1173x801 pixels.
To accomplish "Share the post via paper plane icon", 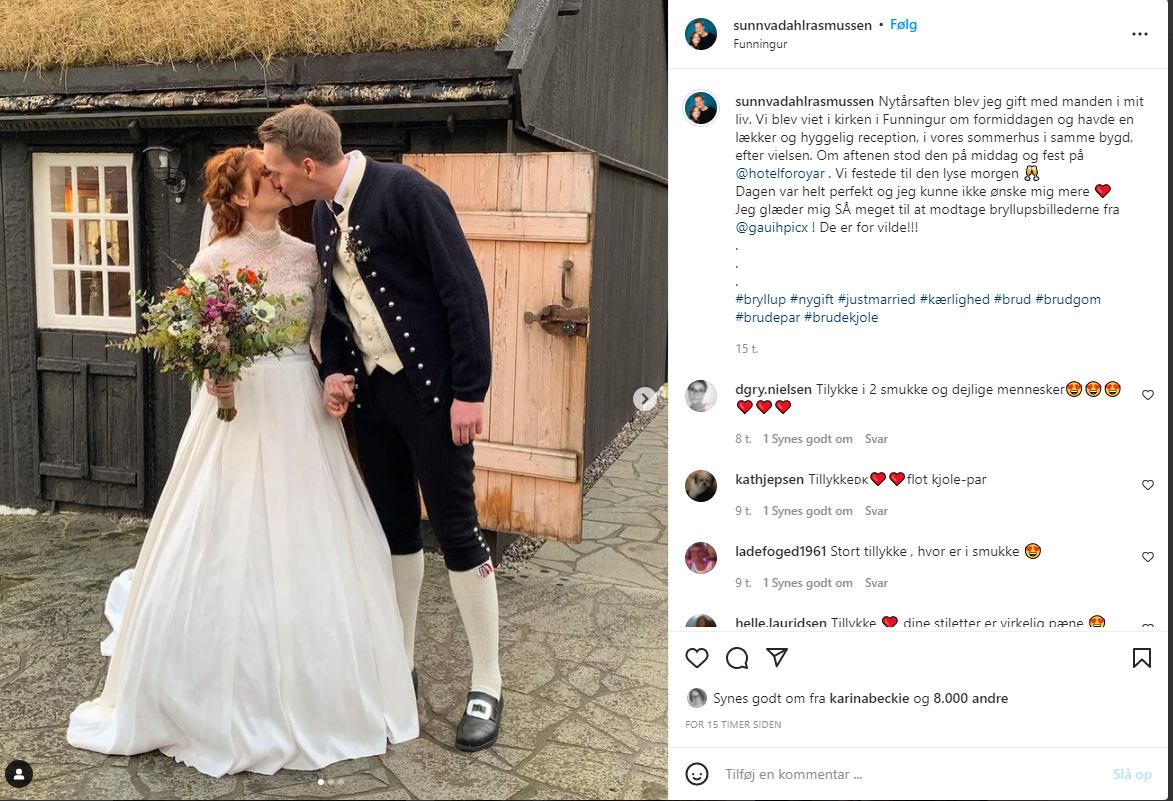I will [x=777, y=657].
